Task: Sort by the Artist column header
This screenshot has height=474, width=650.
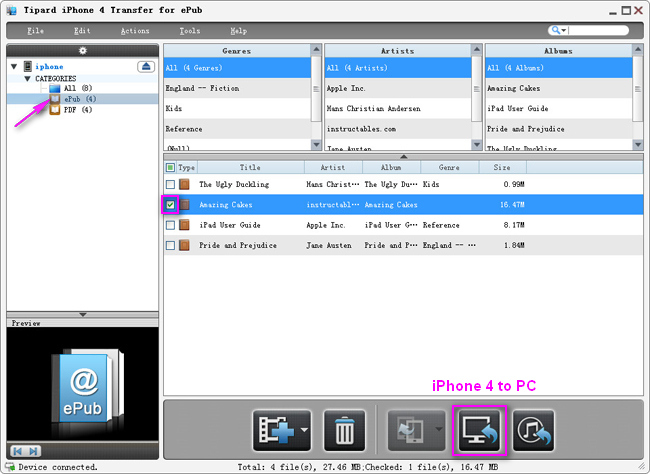Action: coord(333,168)
